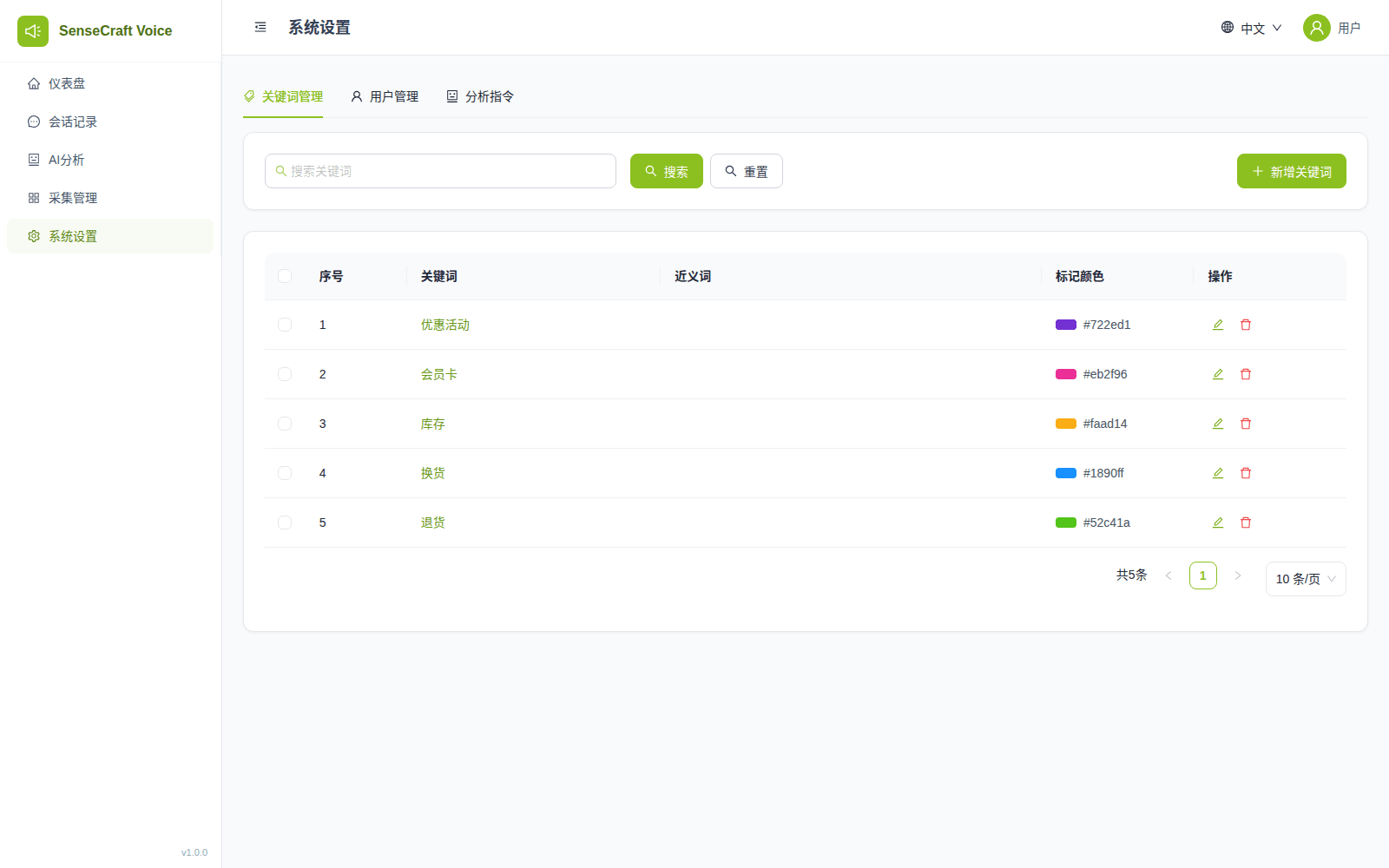Click the 系统设置 sidebar item

click(110, 236)
